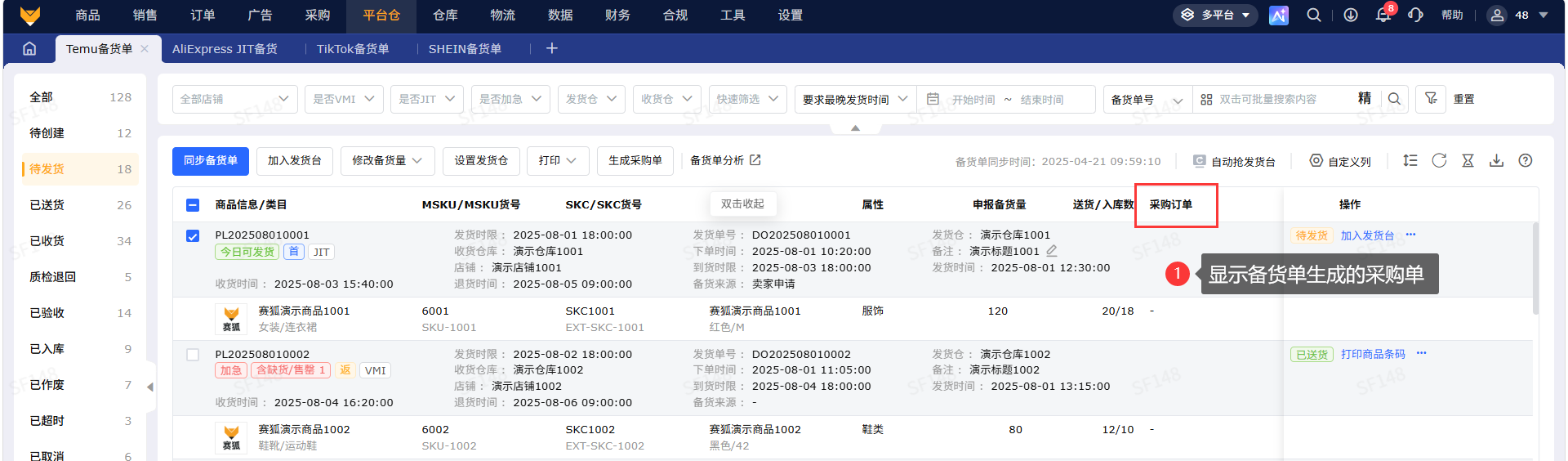Switch to SHEIN备货单 tab
The height and width of the screenshot is (461, 1568).
tap(465, 49)
